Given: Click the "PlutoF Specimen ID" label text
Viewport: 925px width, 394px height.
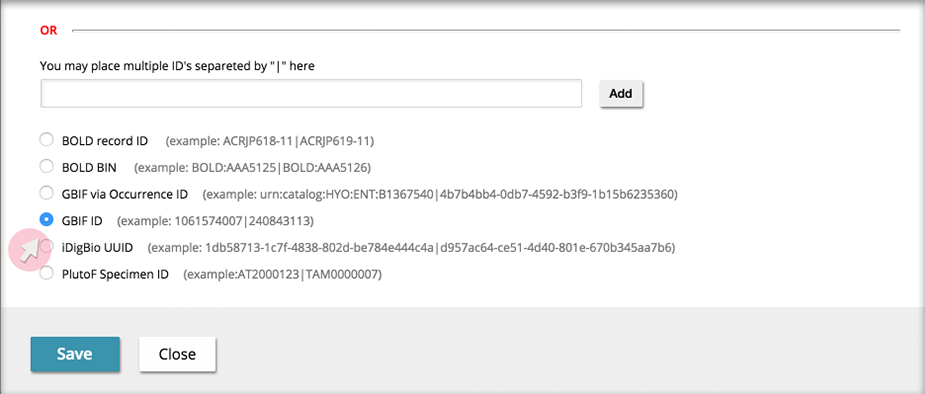Looking at the screenshot, I should (x=115, y=275).
